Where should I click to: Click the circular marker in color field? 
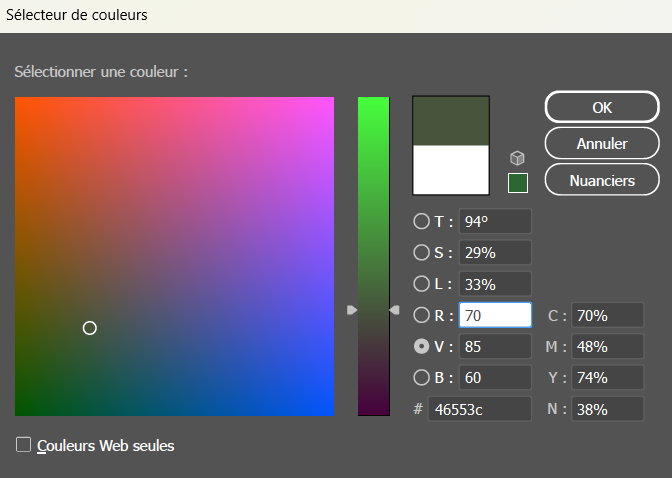click(89, 328)
